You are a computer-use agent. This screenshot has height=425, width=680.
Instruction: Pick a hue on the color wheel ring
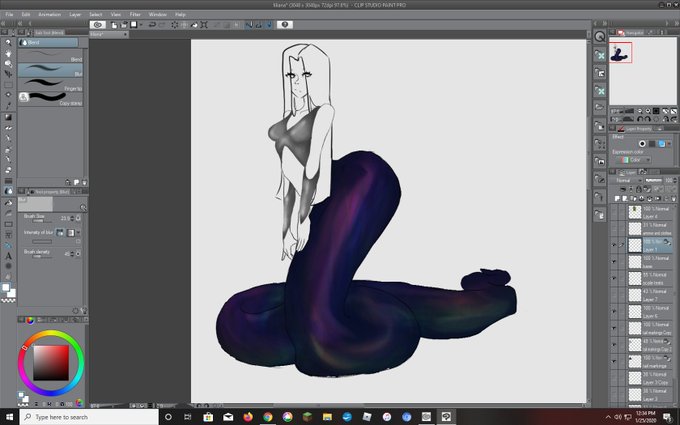pyautogui.click(x=51, y=363)
